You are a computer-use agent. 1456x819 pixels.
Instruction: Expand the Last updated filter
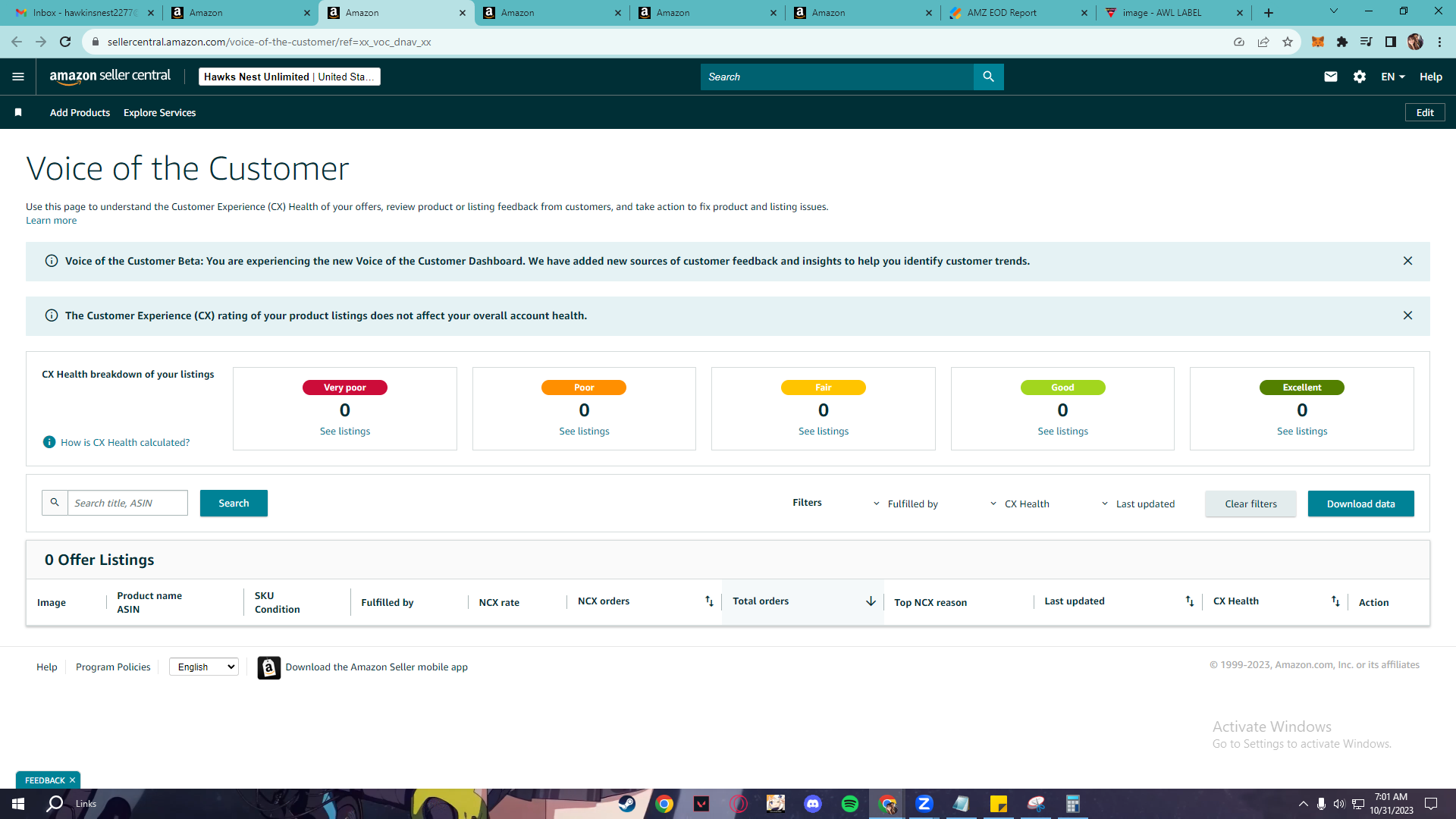pyautogui.click(x=1138, y=504)
